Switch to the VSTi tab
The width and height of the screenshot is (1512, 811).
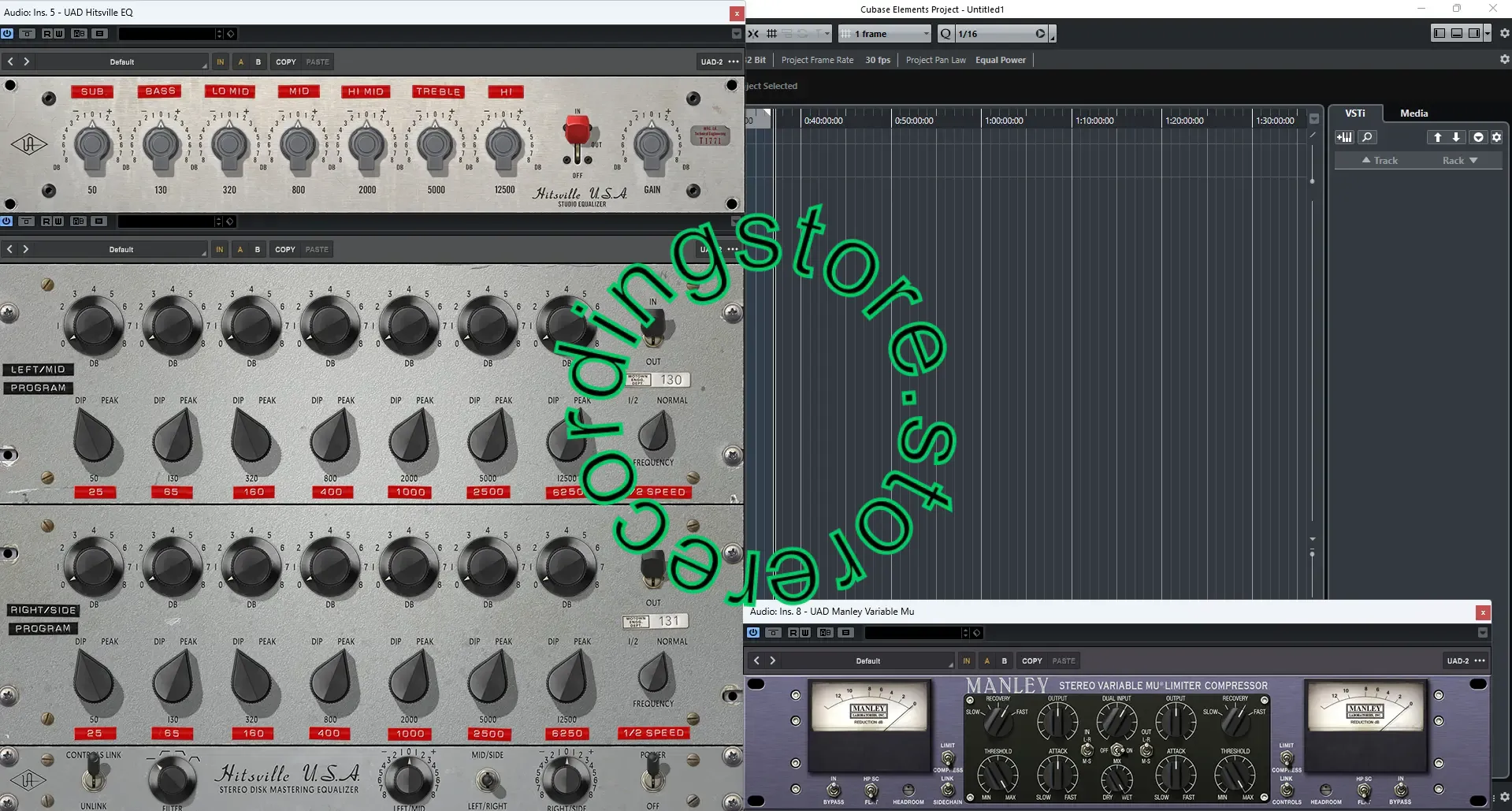1355,113
